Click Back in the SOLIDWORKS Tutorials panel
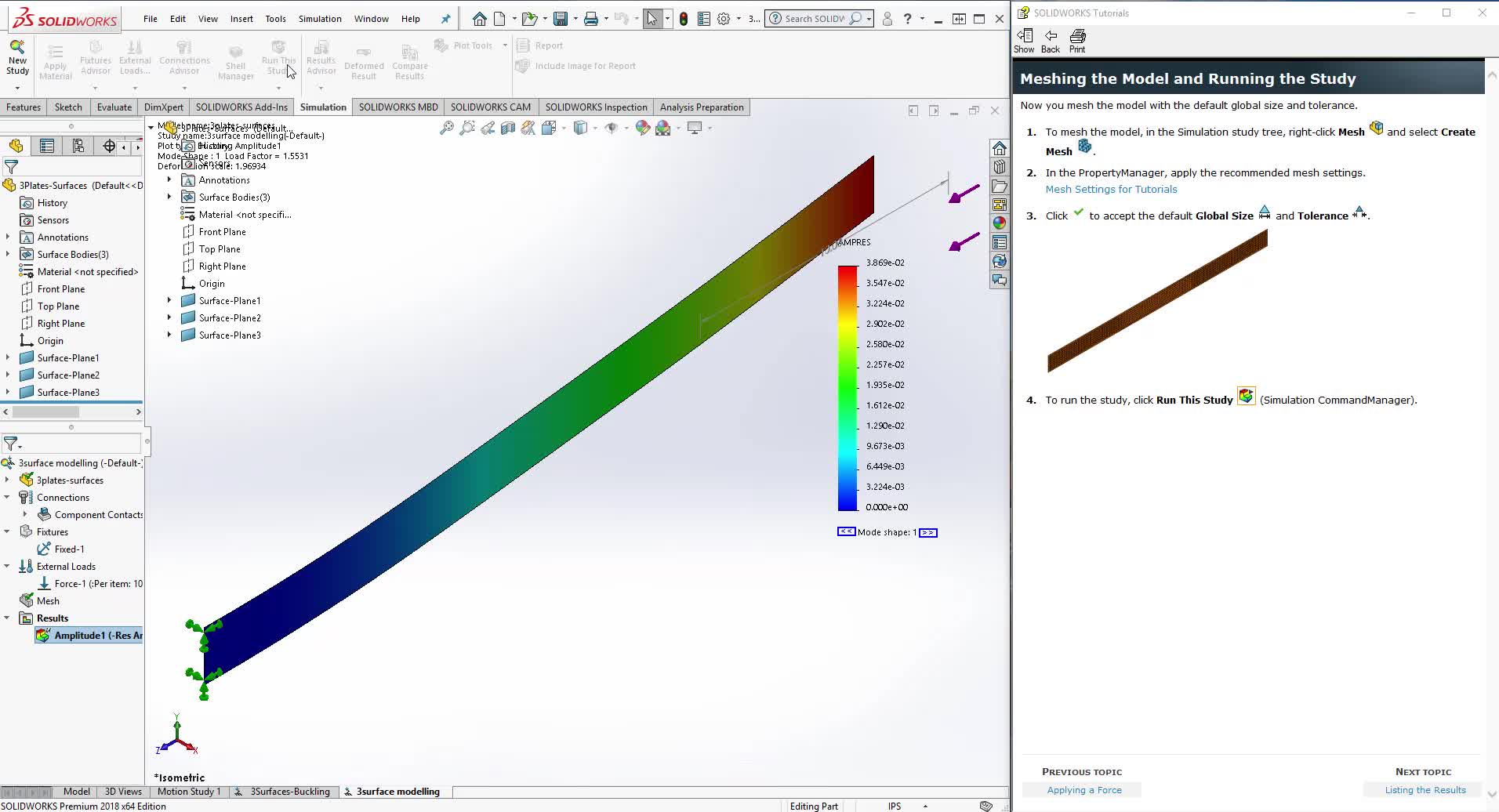The height and width of the screenshot is (812, 1499). tap(1050, 39)
